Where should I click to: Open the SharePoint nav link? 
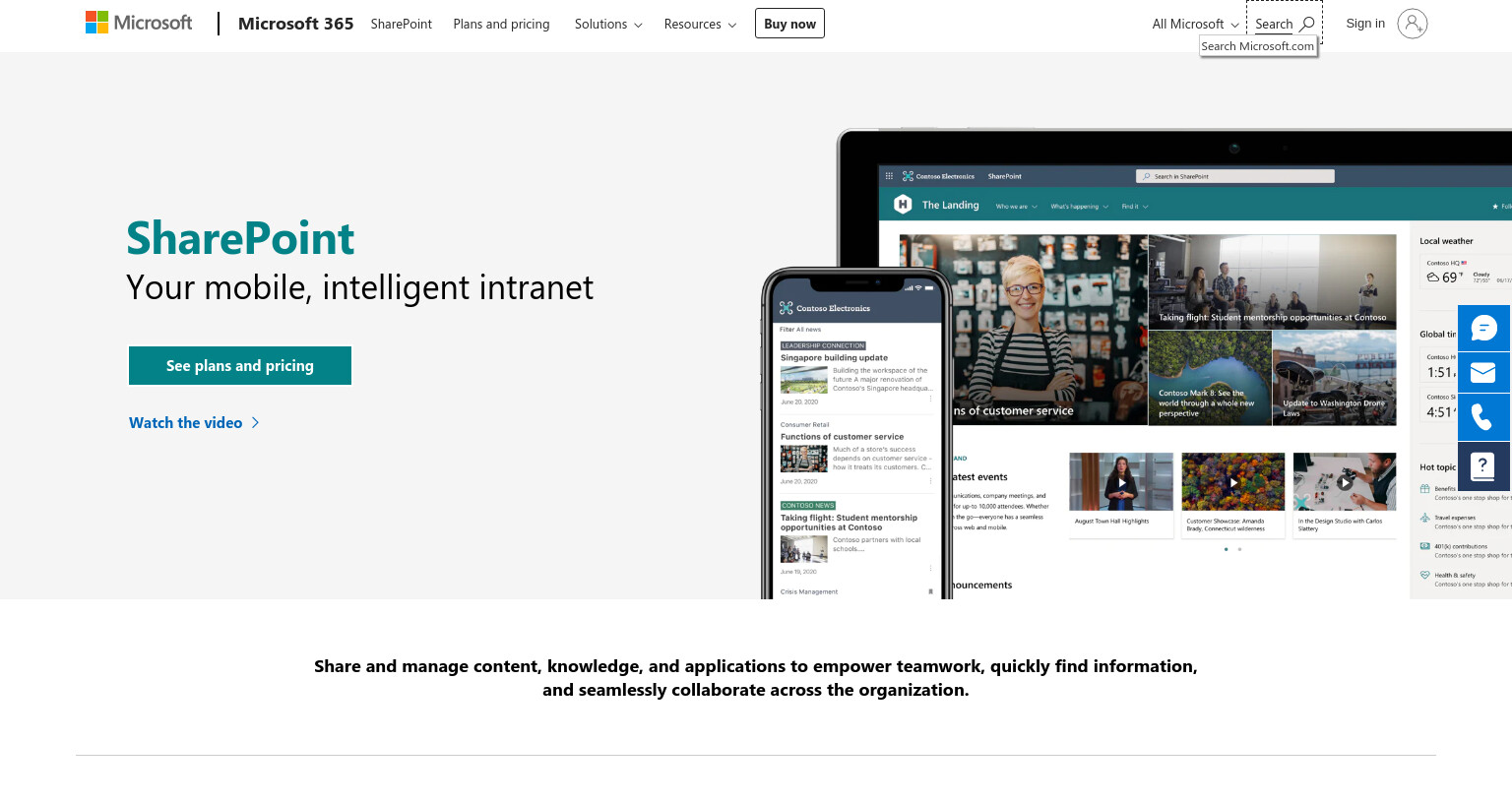pyautogui.click(x=402, y=24)
